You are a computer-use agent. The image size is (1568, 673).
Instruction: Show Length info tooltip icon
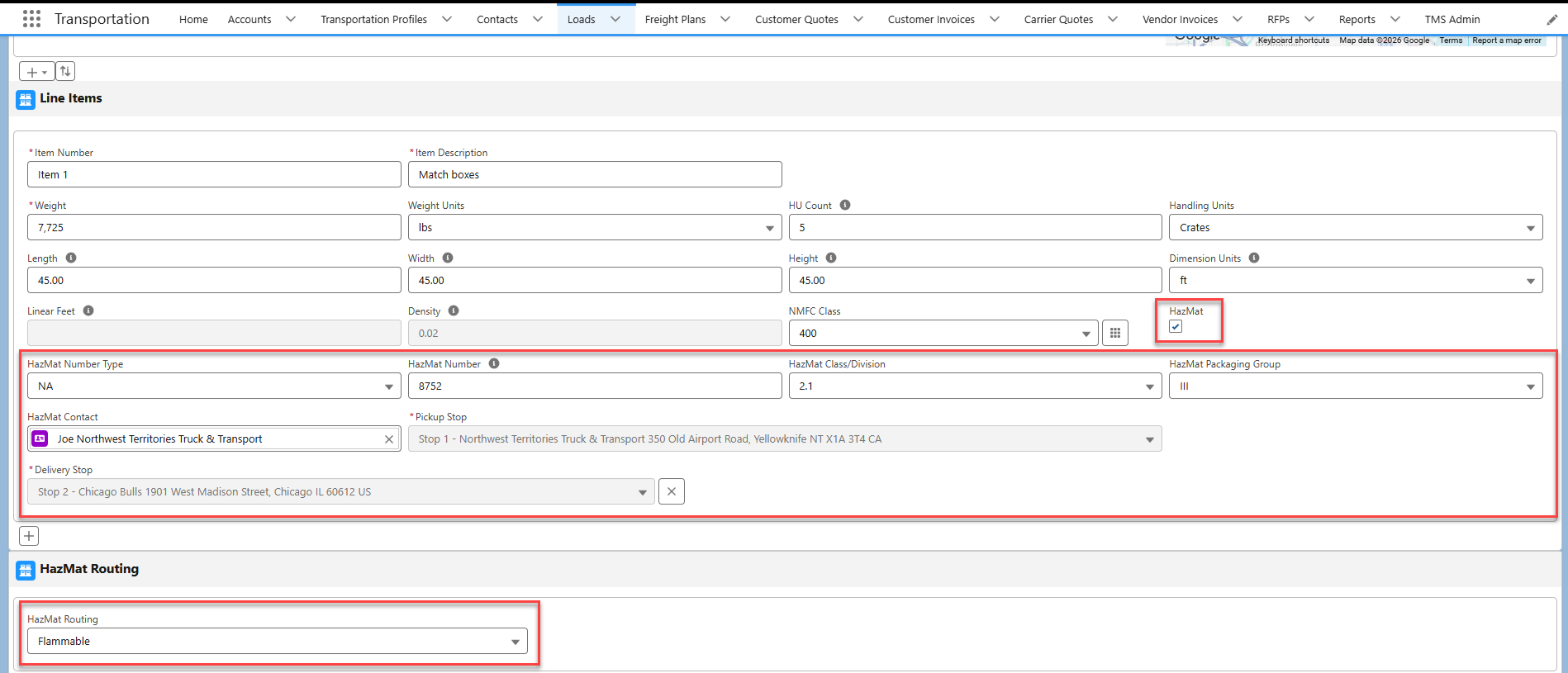coord(71,258)
